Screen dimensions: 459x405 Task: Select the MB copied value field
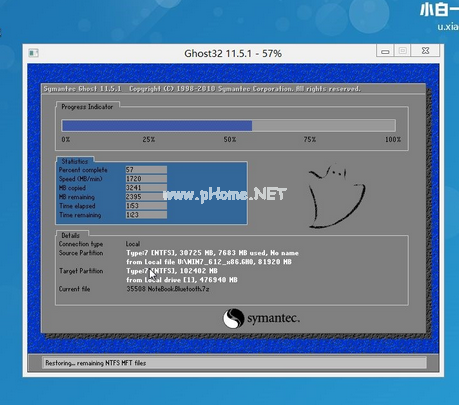(x=146, y=188)
